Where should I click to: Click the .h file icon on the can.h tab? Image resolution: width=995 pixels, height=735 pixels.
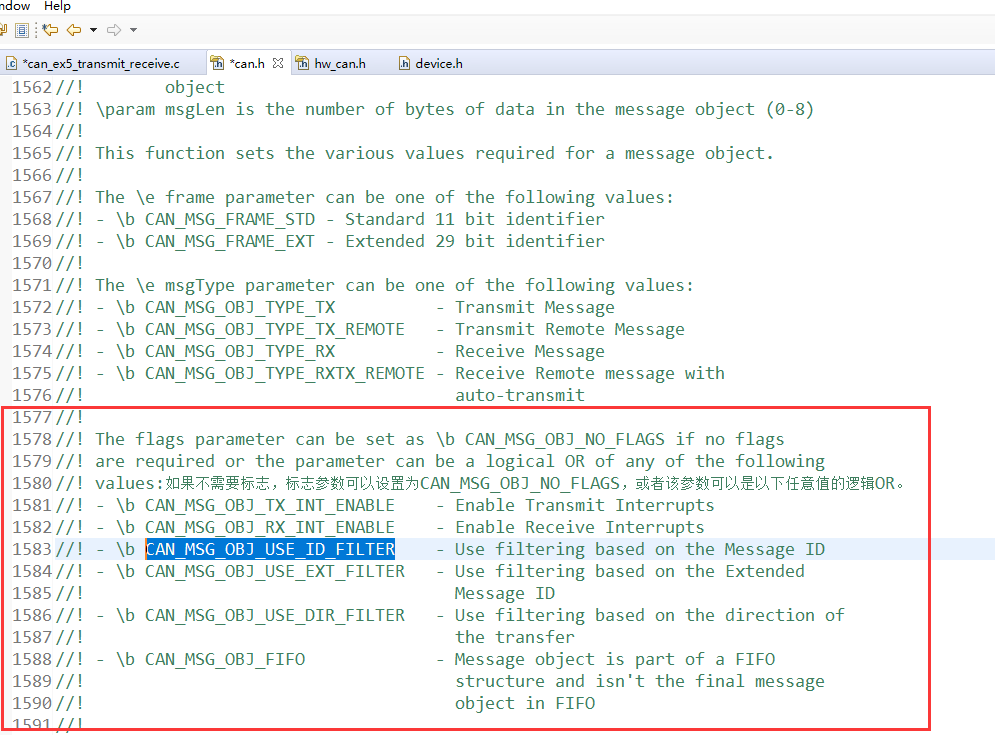(217, 62)
